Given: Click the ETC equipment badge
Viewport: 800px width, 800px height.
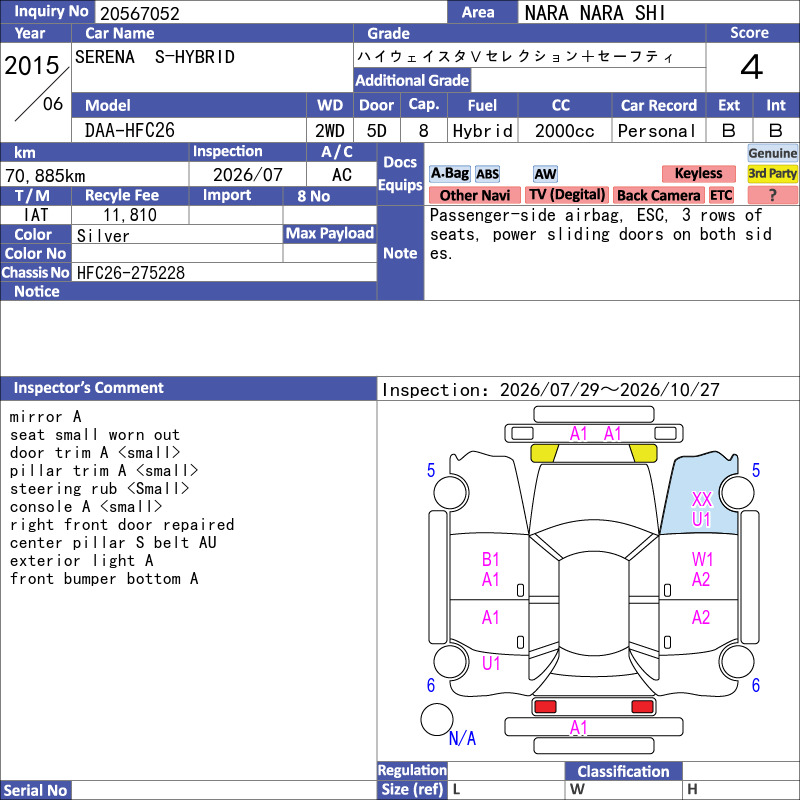Looking at the screenshot, I should tap(721, 195).
